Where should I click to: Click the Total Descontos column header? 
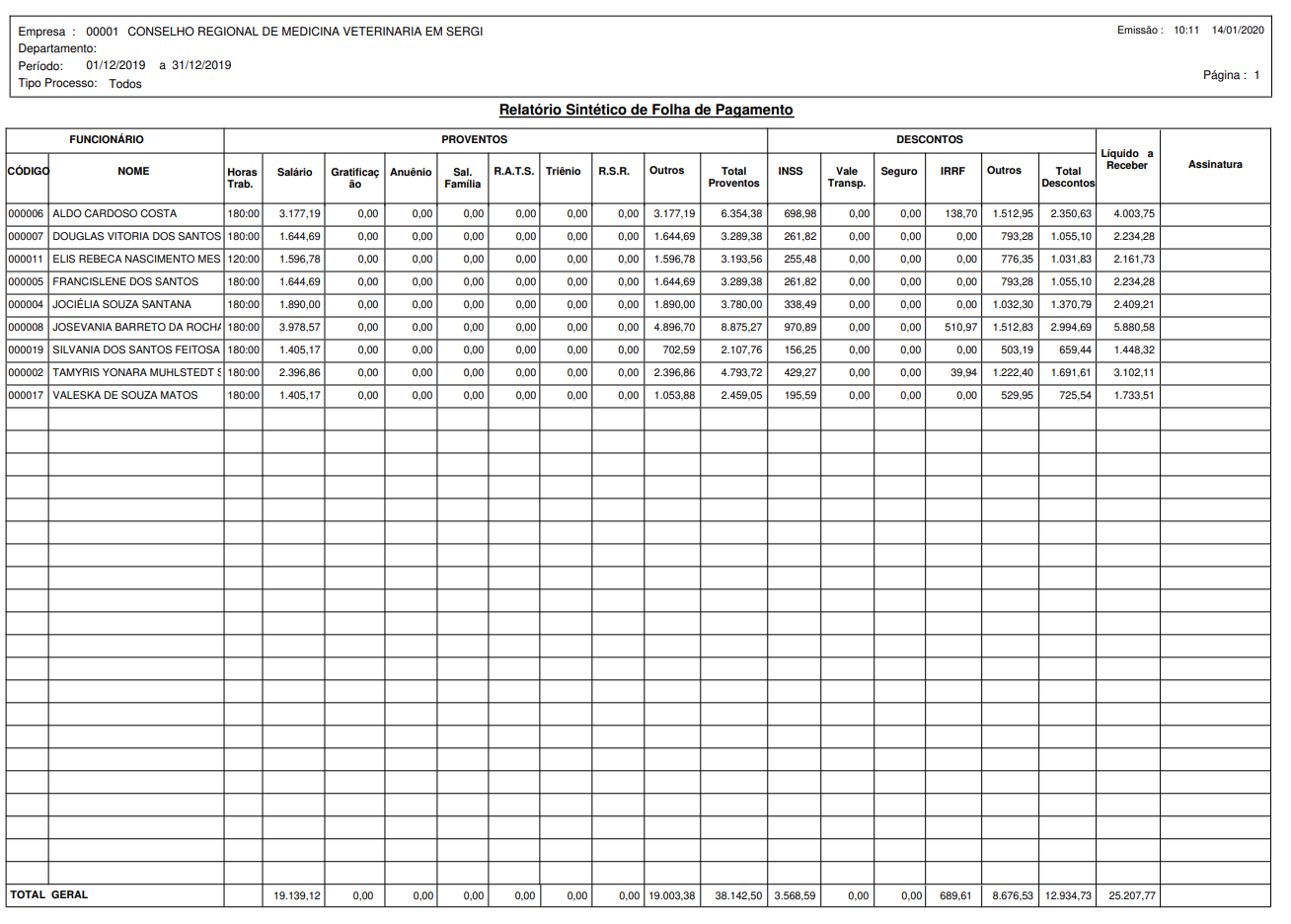click(x=1068, y=177)
